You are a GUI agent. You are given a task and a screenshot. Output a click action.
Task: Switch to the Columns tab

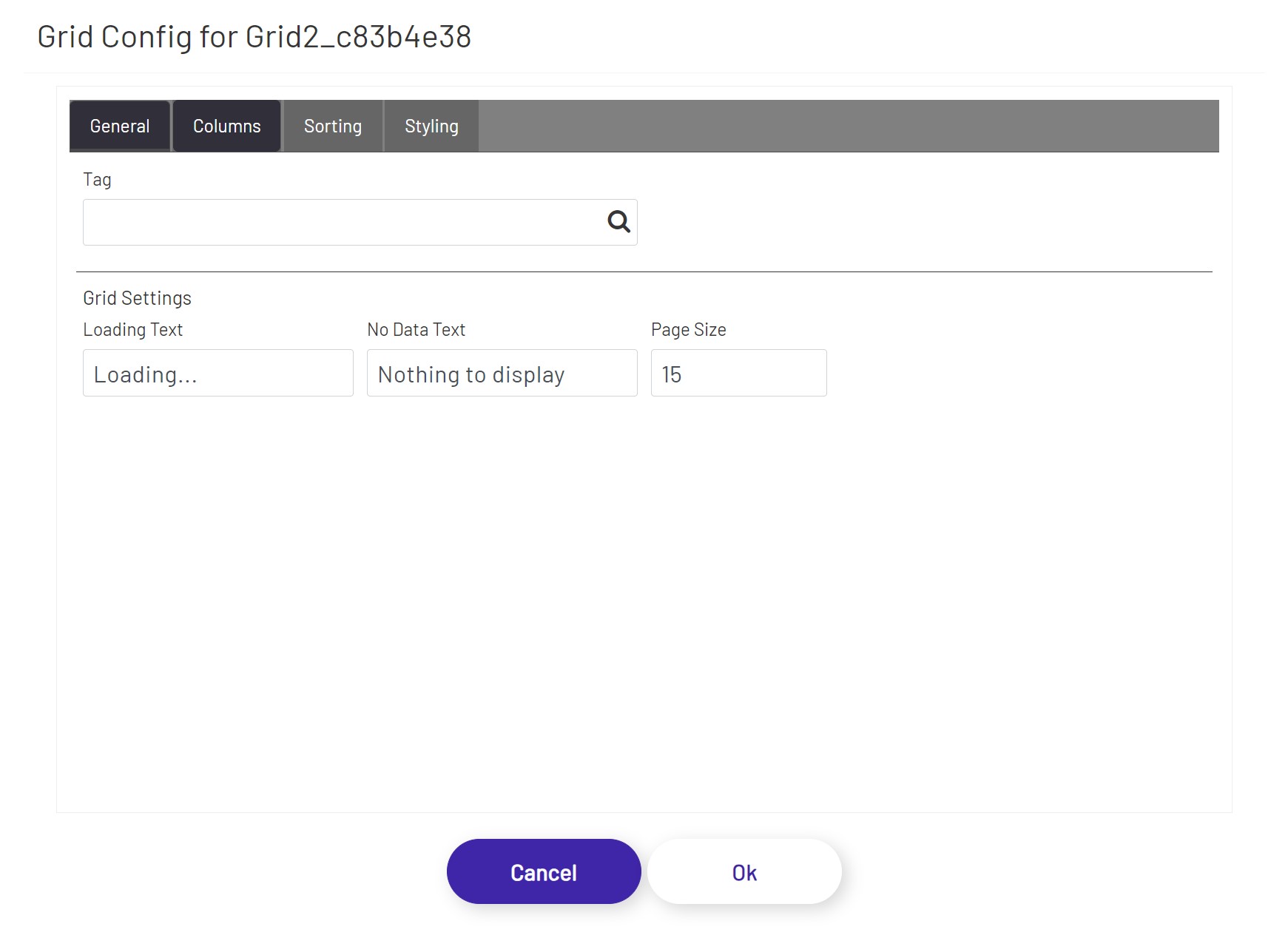pyautogui.click(x=226, y=126)
